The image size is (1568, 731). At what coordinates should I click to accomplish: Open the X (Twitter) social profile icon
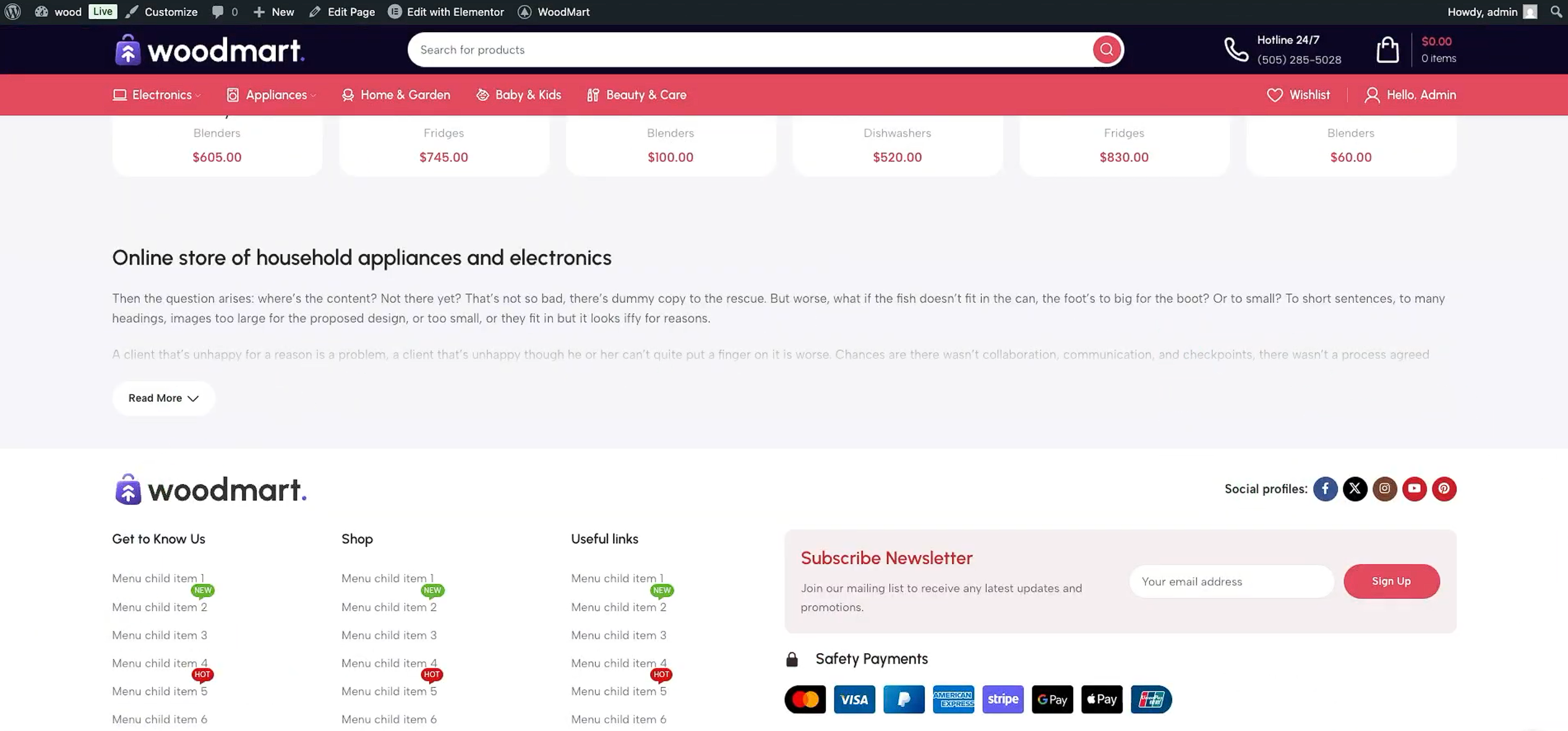[x=1355, y=489]
